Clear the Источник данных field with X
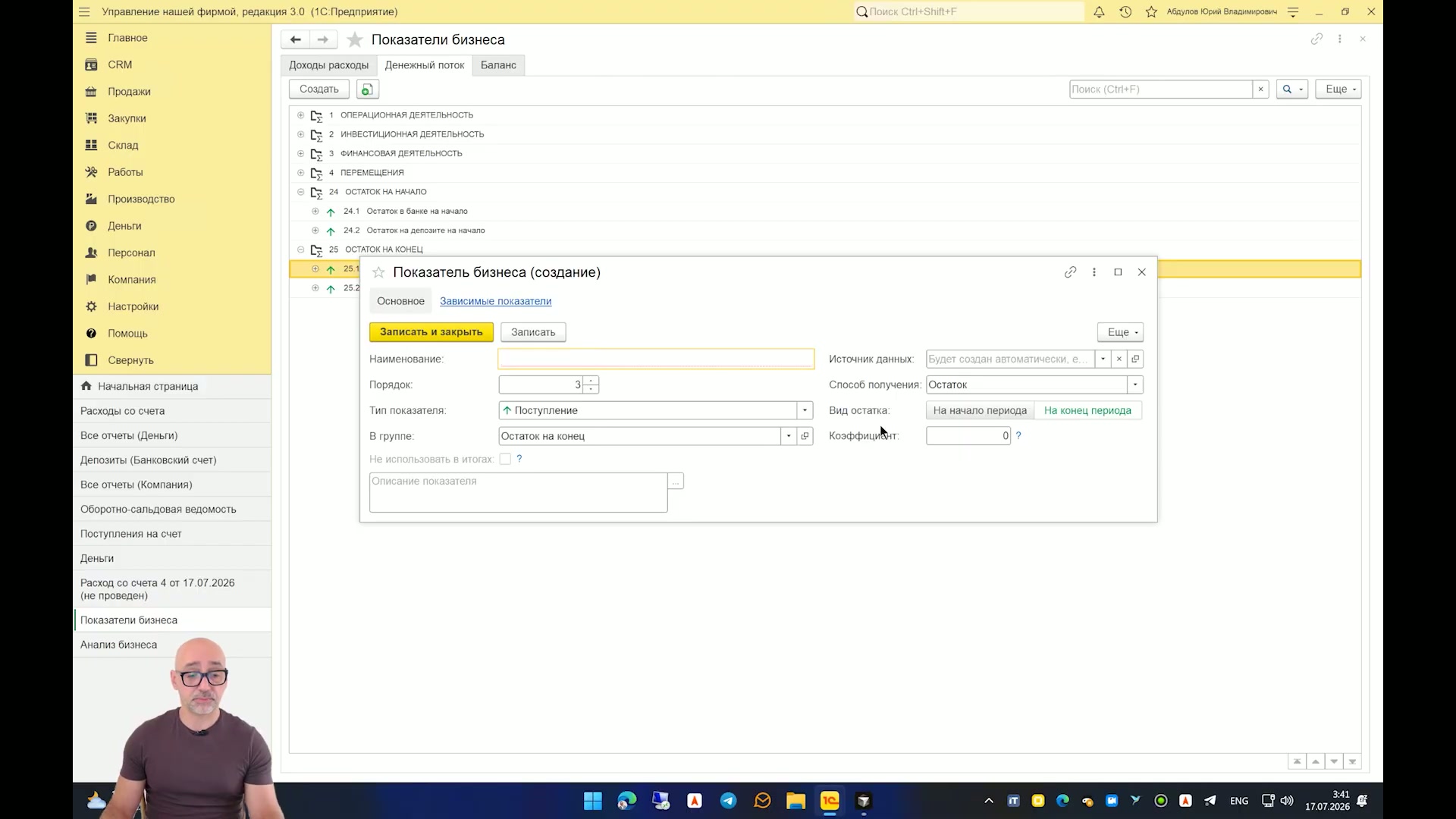This screenshot has width=1456, height=819. (x=1119, y=359)
